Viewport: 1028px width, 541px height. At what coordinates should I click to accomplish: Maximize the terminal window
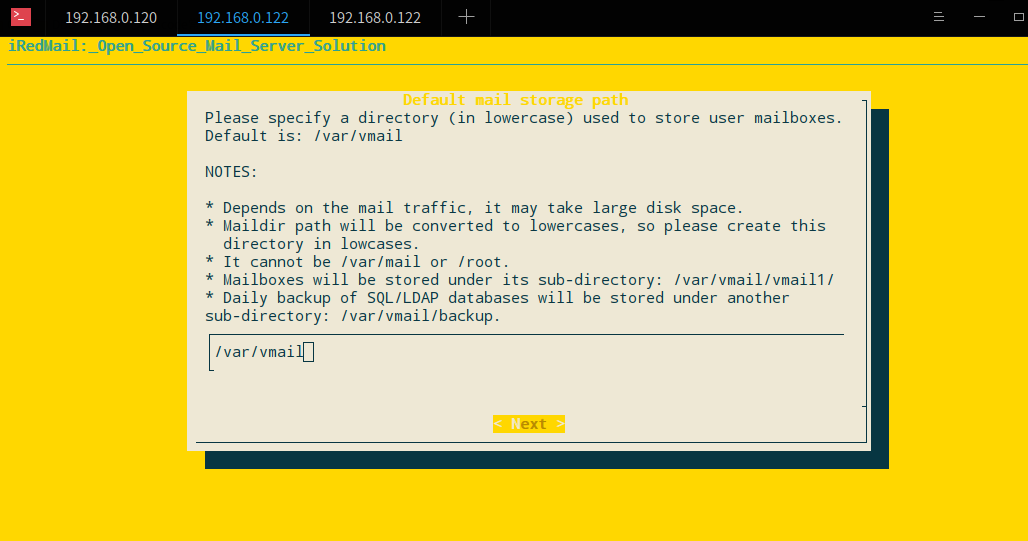coord(1019,17)
